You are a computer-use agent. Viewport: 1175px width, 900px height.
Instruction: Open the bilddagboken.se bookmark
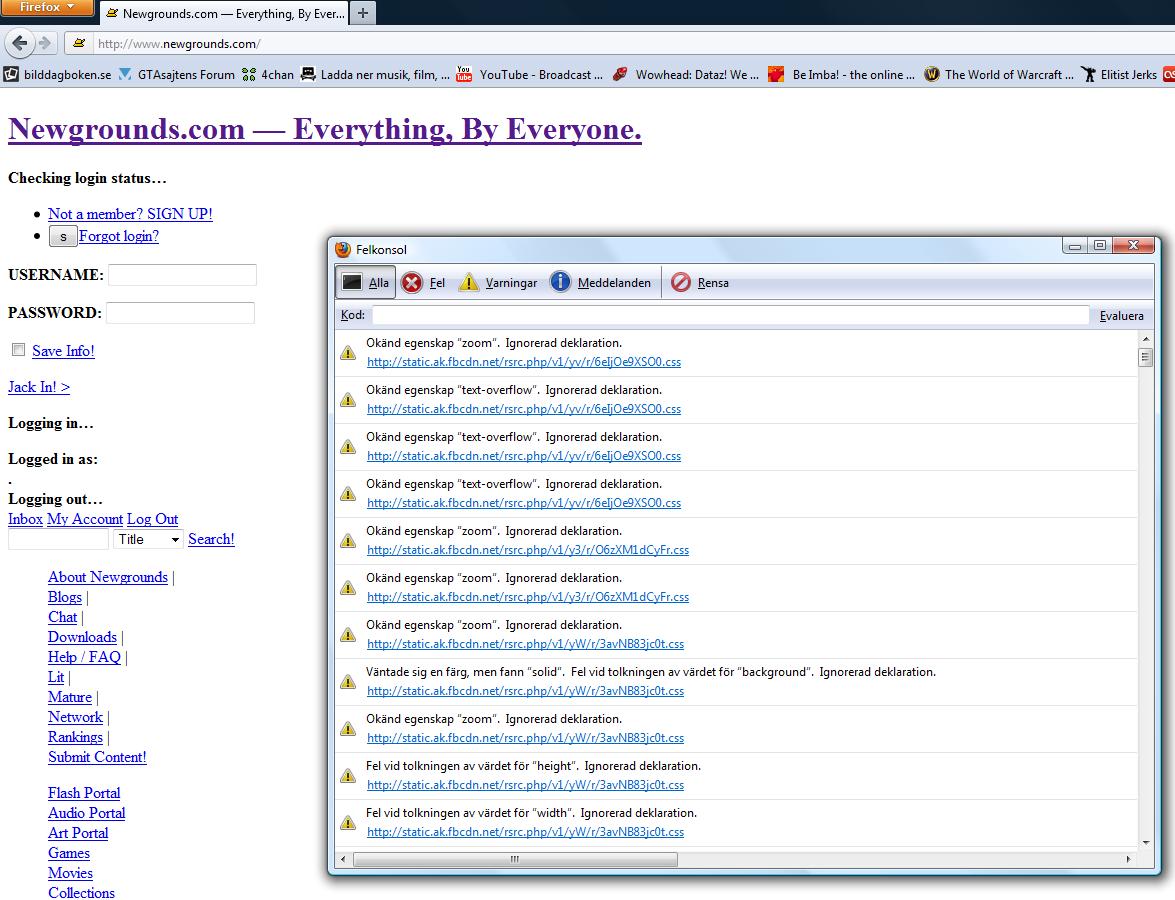[58, 74]
